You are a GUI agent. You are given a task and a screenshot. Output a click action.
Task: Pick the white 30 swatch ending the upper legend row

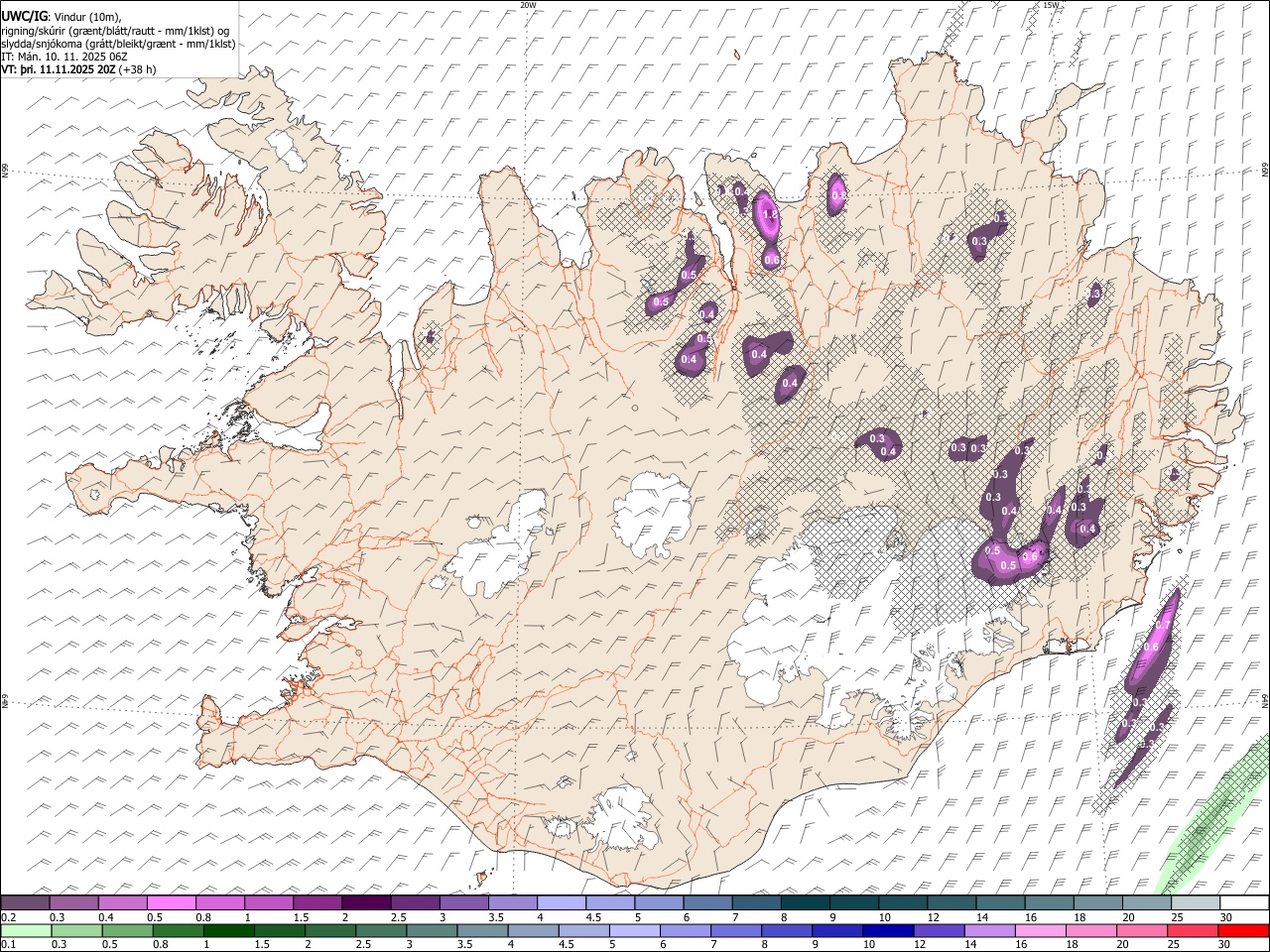(1244, 903)
